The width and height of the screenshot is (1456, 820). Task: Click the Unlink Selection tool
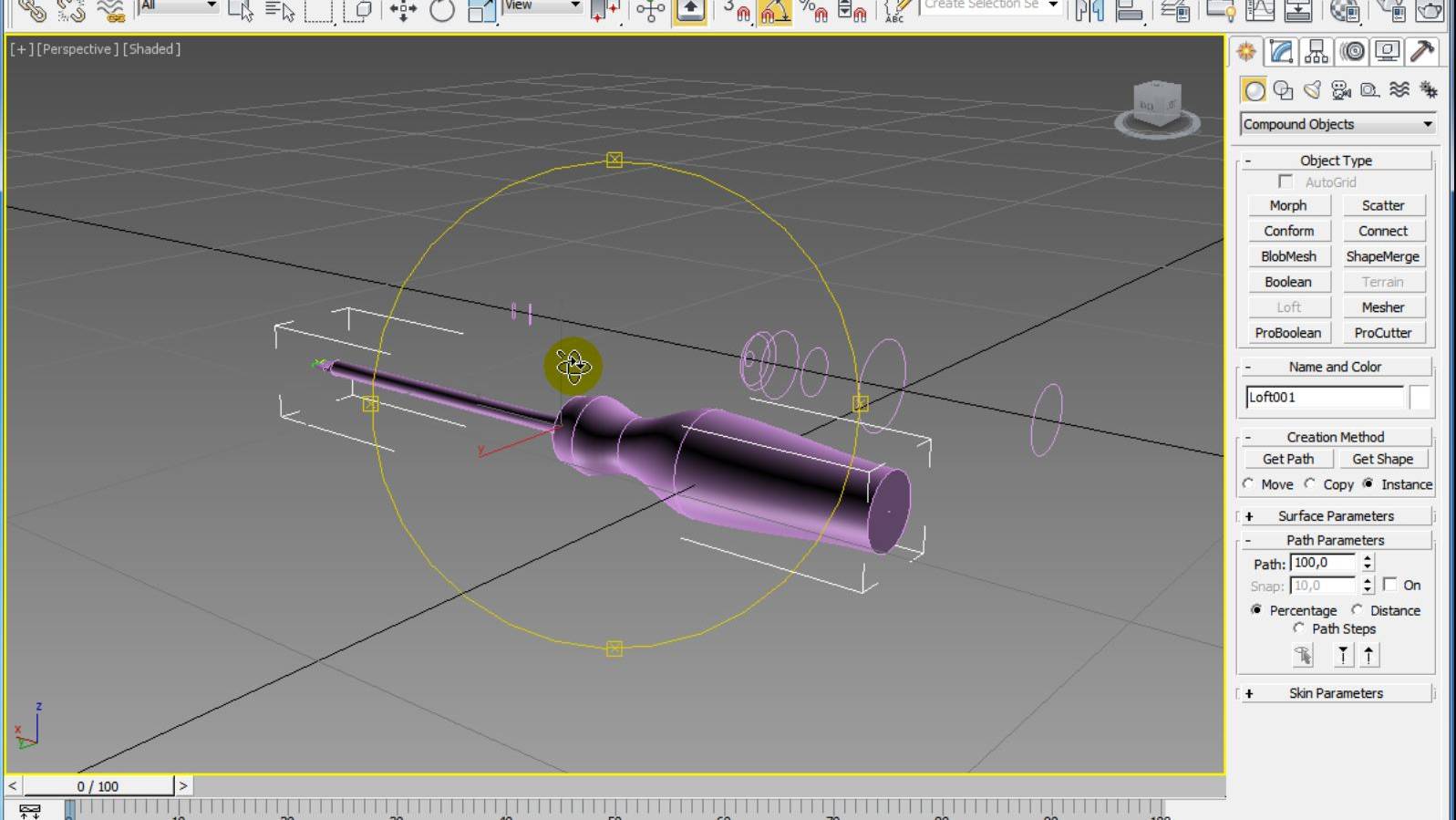(70, 10)
